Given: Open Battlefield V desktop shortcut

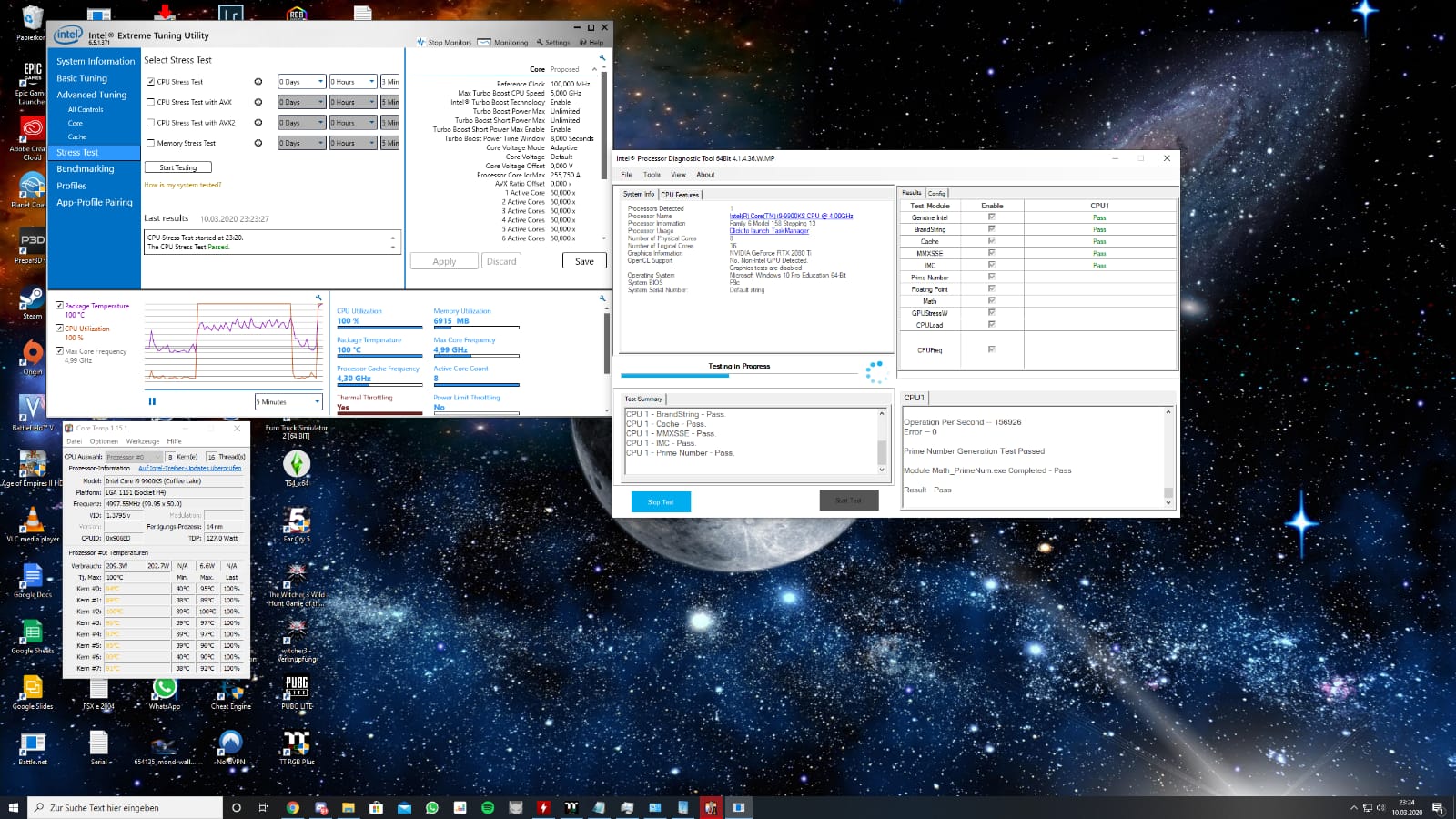Looking at the screenshot, I should tap(32, 413).
